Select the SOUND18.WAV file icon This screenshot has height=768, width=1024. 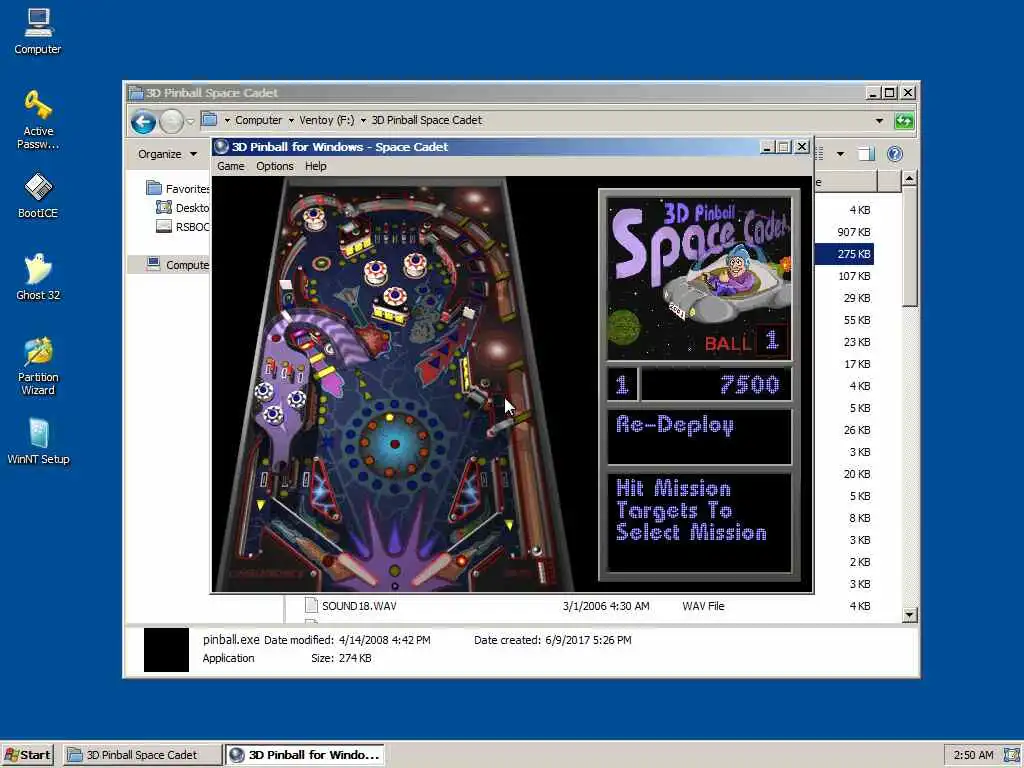(312, 605)
